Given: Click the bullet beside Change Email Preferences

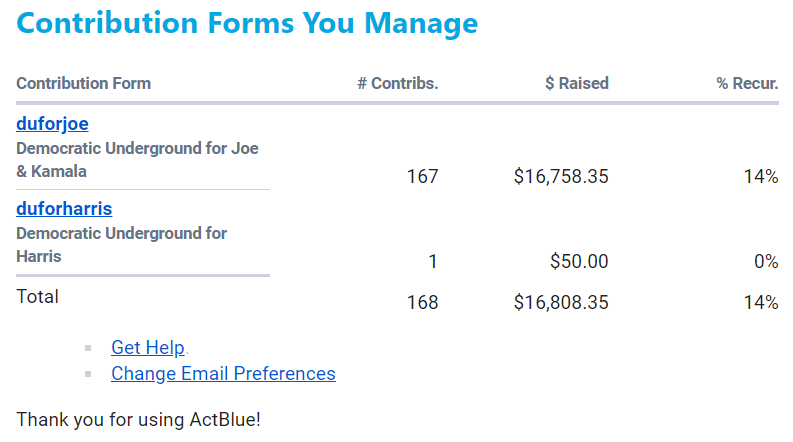Looking at the screenshot, I should (x=88, y=374).
